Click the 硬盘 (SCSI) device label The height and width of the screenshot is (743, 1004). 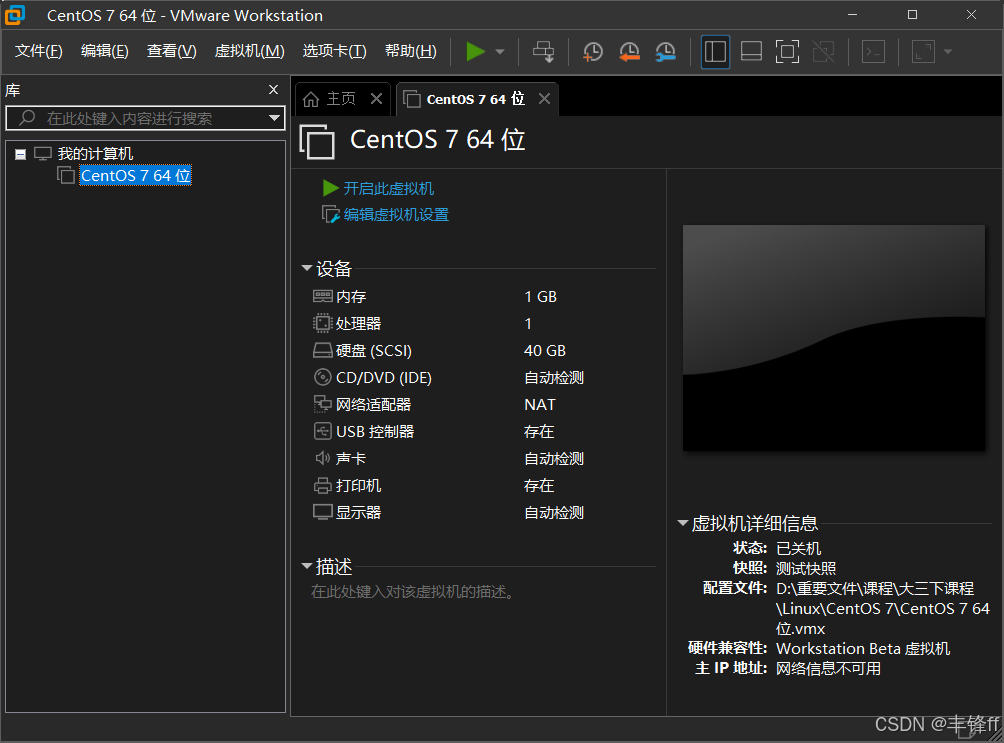374,350
